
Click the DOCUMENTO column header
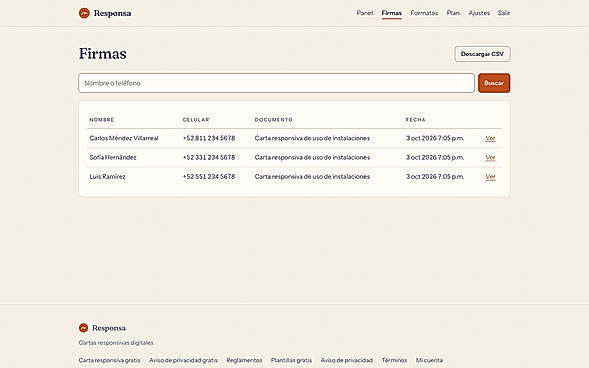point(273,120)
